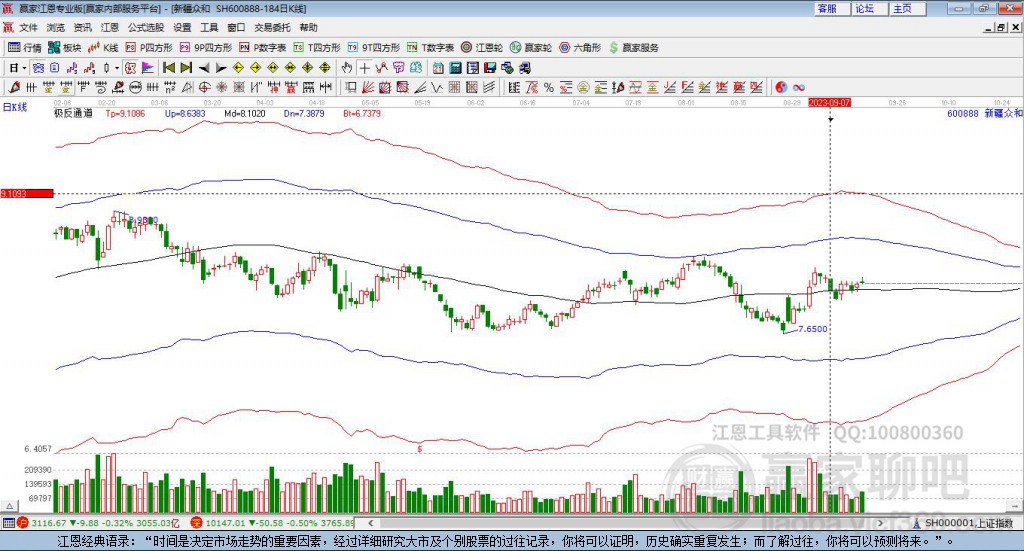This screenshot has height=551, width=1024.
Task: Click the red-blue yin-yang icon
Action: (x=781, y=87)
